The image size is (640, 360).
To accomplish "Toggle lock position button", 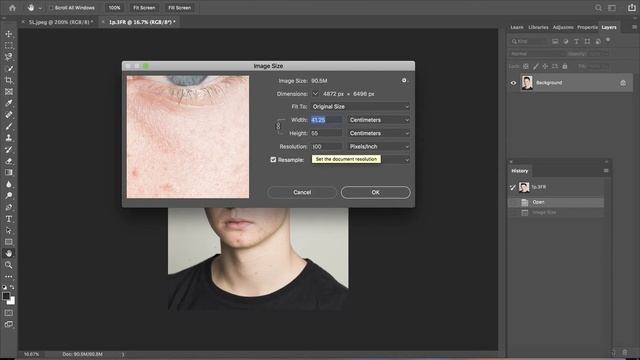I will (x=545, y=66).
